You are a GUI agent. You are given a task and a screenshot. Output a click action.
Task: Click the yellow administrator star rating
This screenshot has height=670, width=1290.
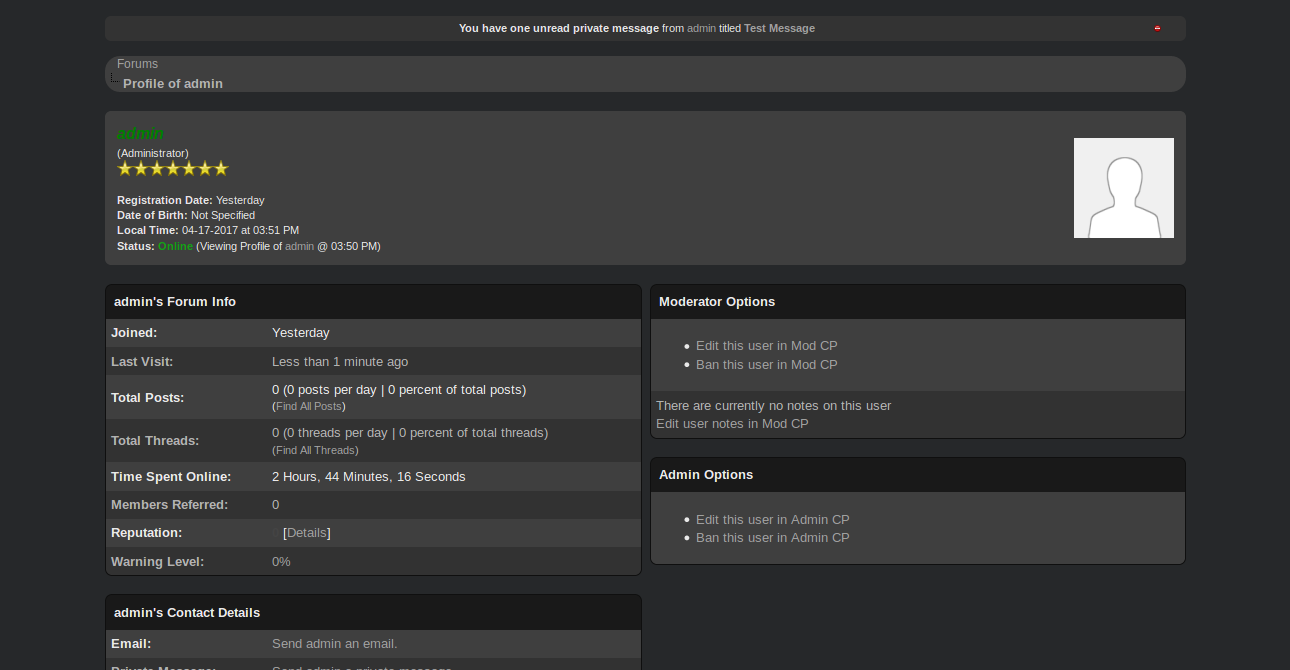[x=173, y=169]
